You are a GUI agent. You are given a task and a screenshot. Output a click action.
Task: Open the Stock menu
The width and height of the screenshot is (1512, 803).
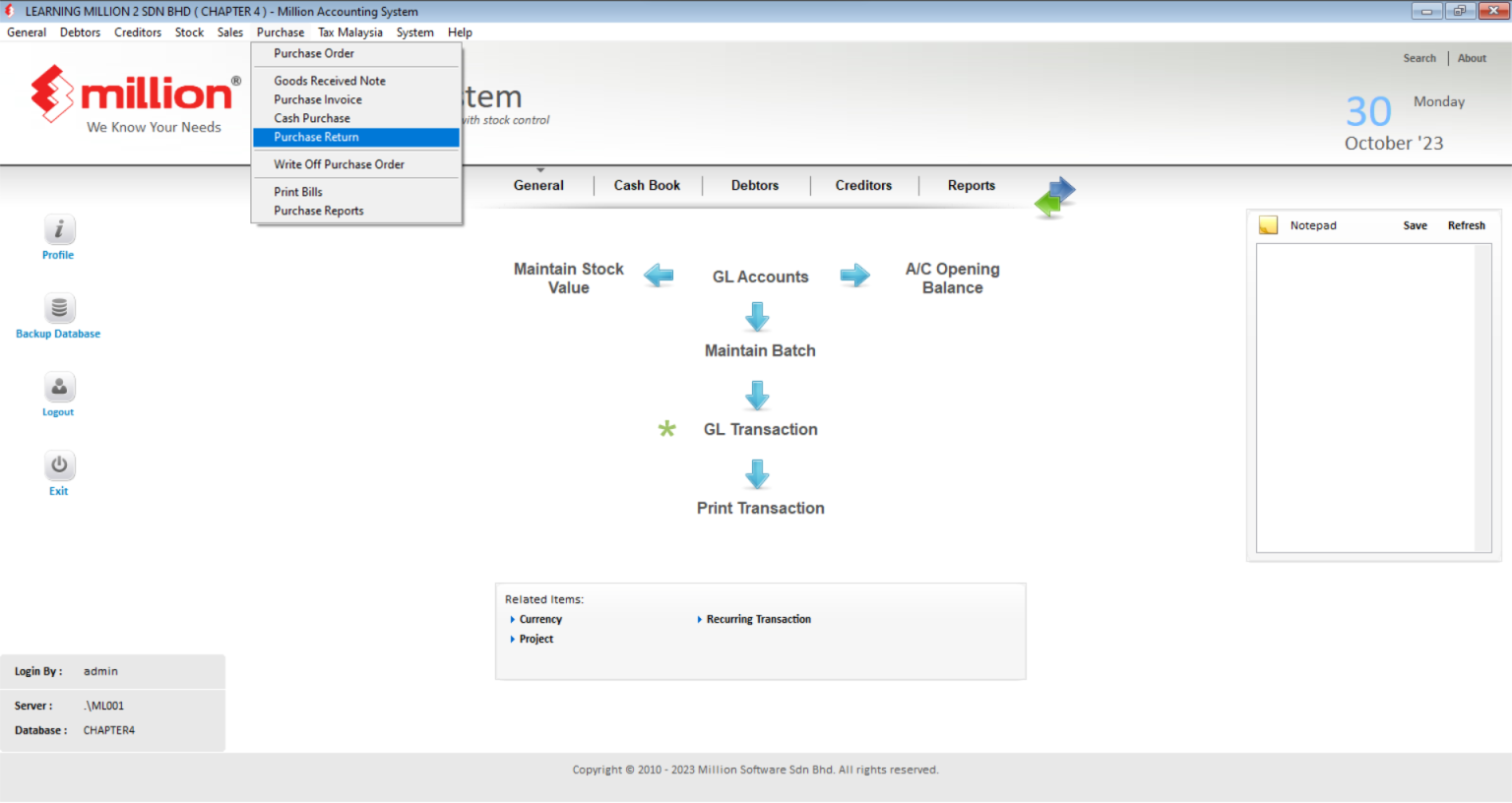pos(189,32)
